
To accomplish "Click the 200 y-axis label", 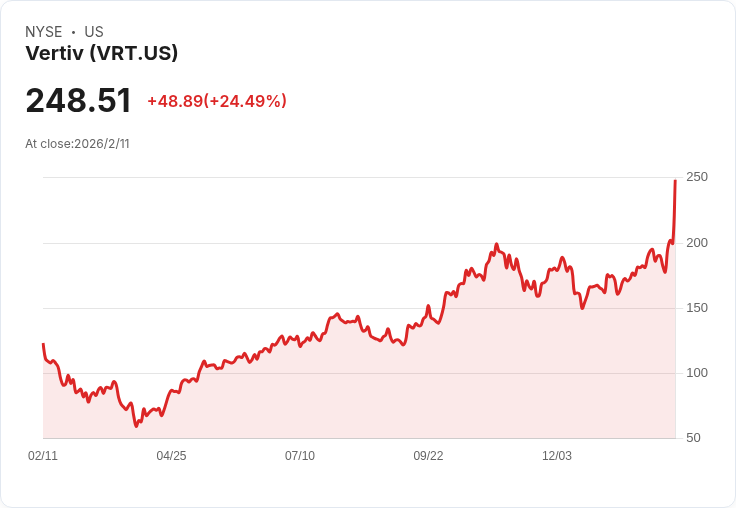I will point(696,243).
